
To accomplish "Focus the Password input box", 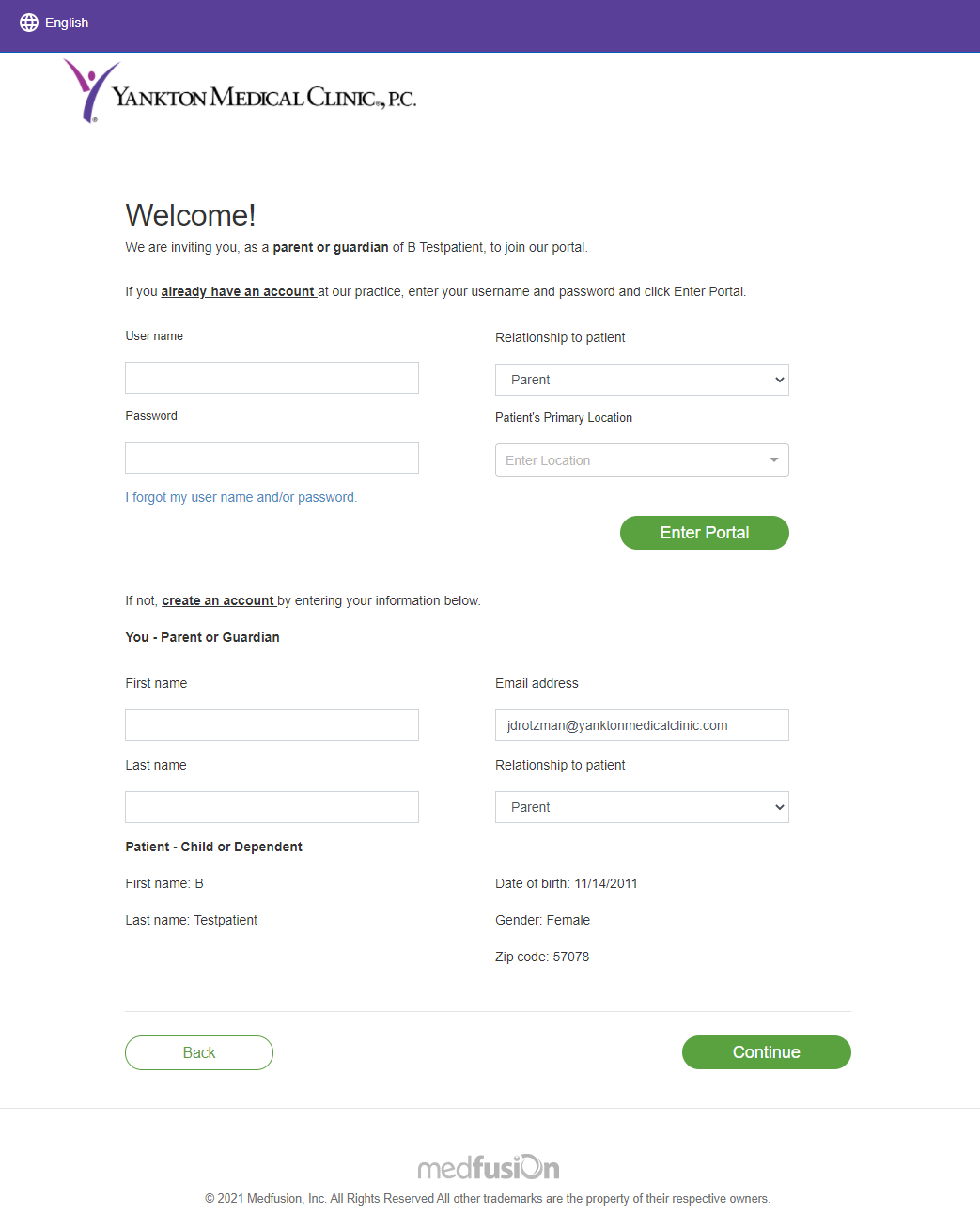I will tap(272, 458).
